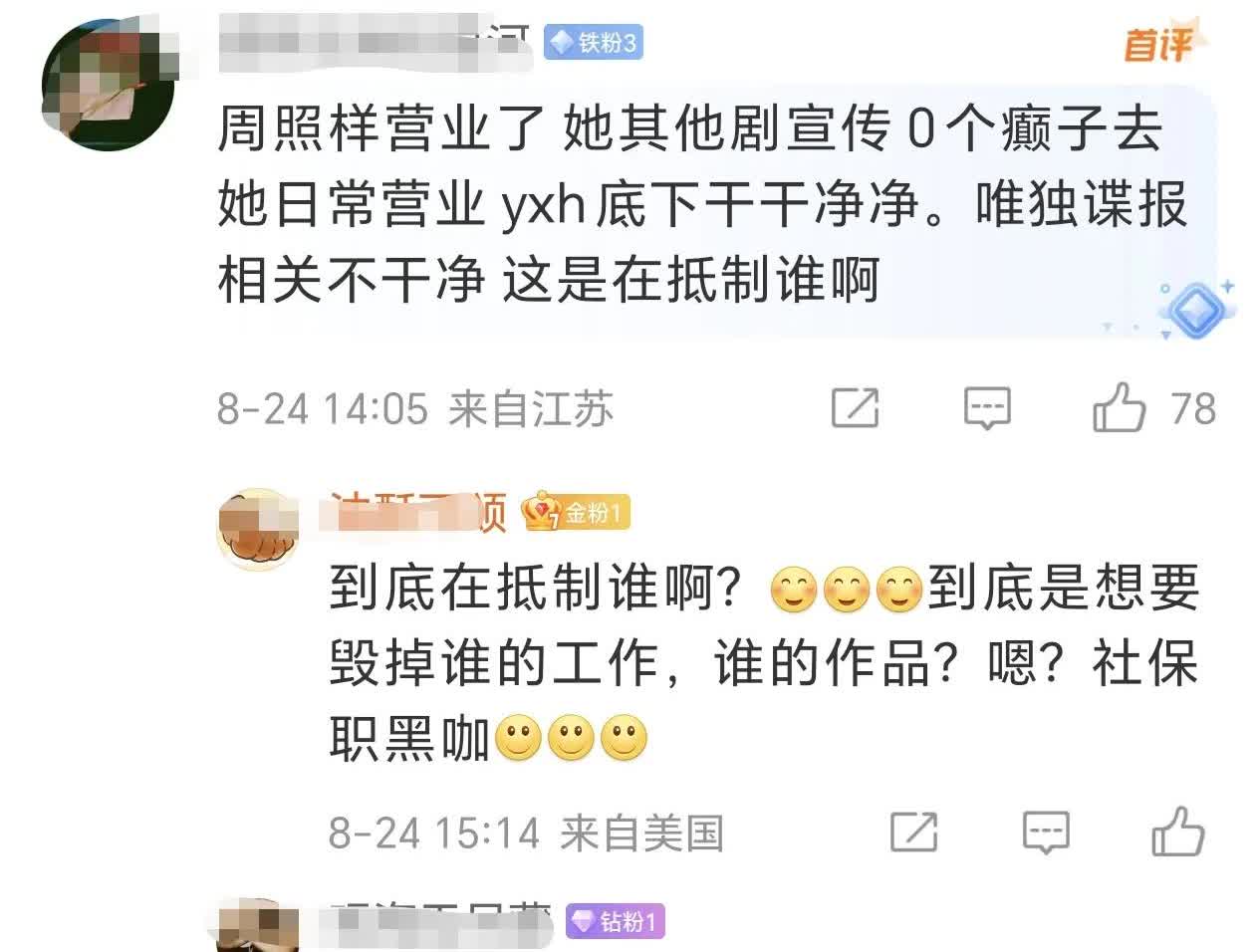Like the first comment with 78 likes
The width and height of the screenshot is (1259, 952).
[1119, 407]
